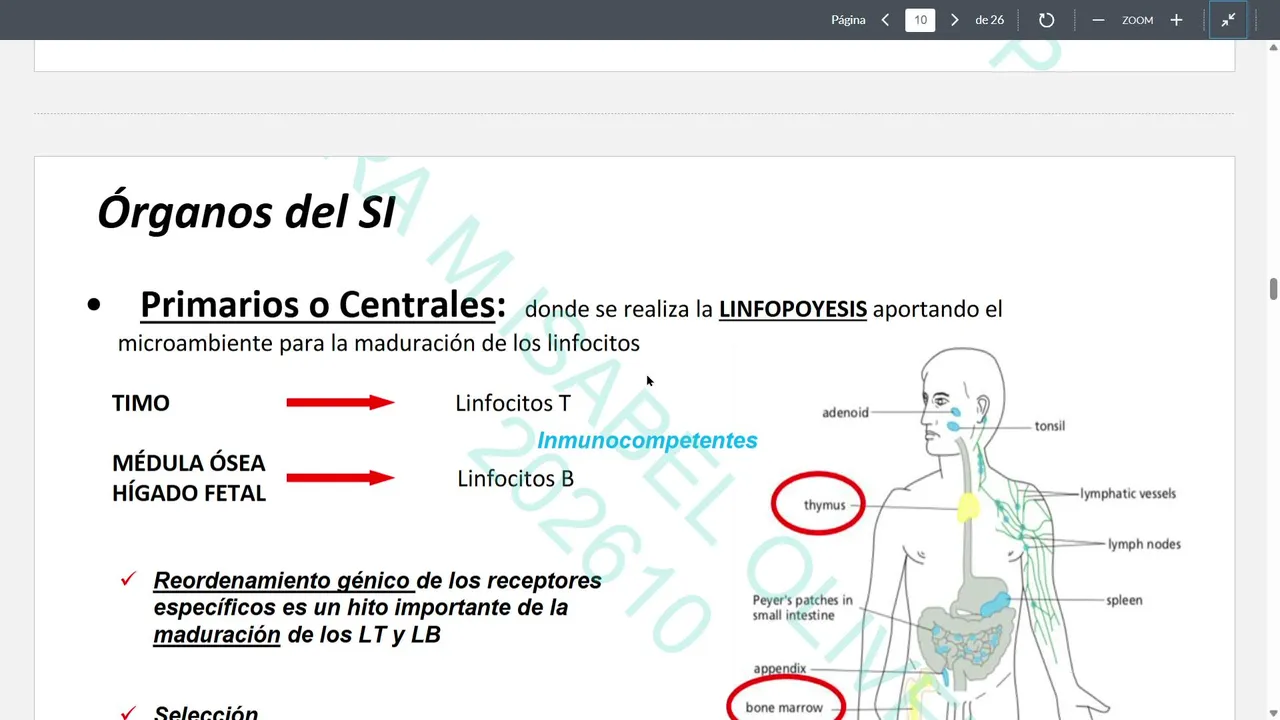Zoom in with the plus icon
Image resolution: width=1280 pixels, height=720 pixels.
[x=1176, y=20]
